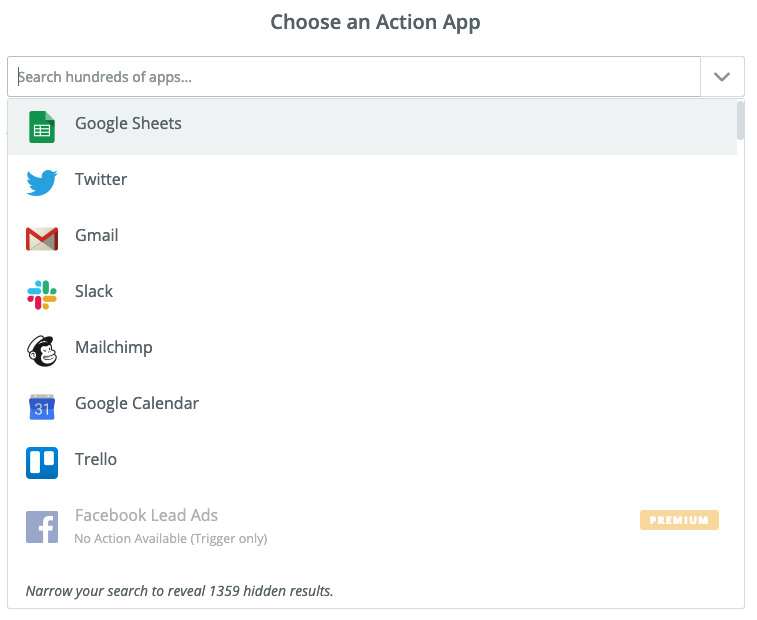Choose Mailchimp from the dropdown list

click(x=114, y=348)
